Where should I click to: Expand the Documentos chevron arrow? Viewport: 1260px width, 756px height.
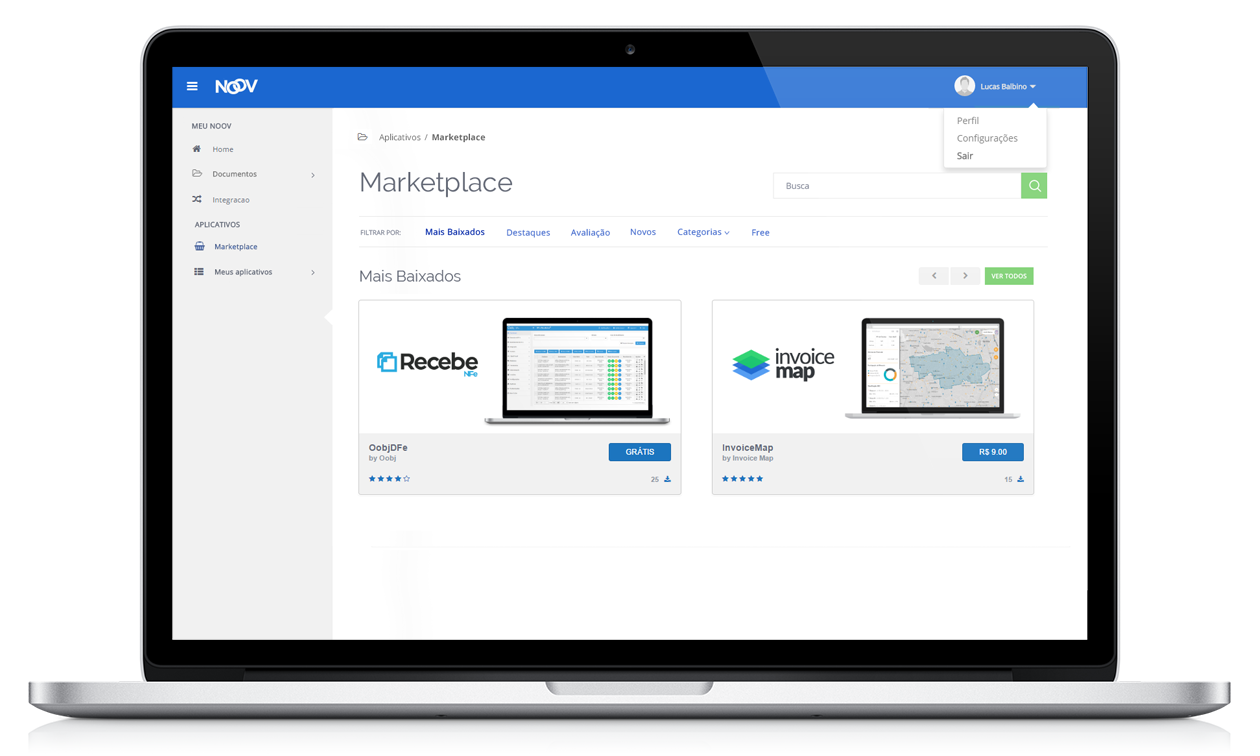point(313,175)
